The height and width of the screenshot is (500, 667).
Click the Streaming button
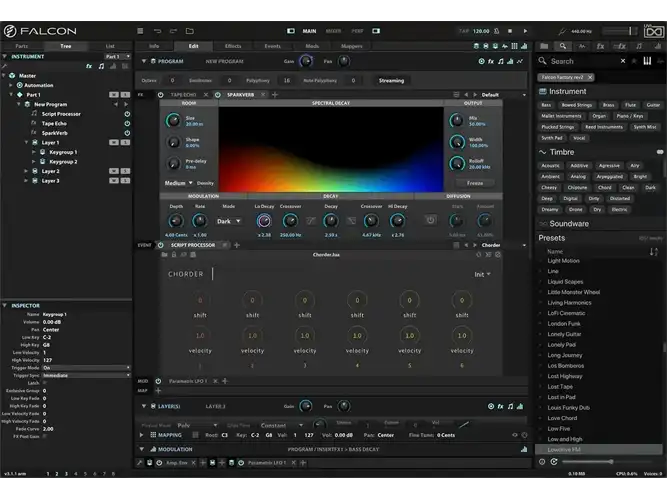(391, 80)
